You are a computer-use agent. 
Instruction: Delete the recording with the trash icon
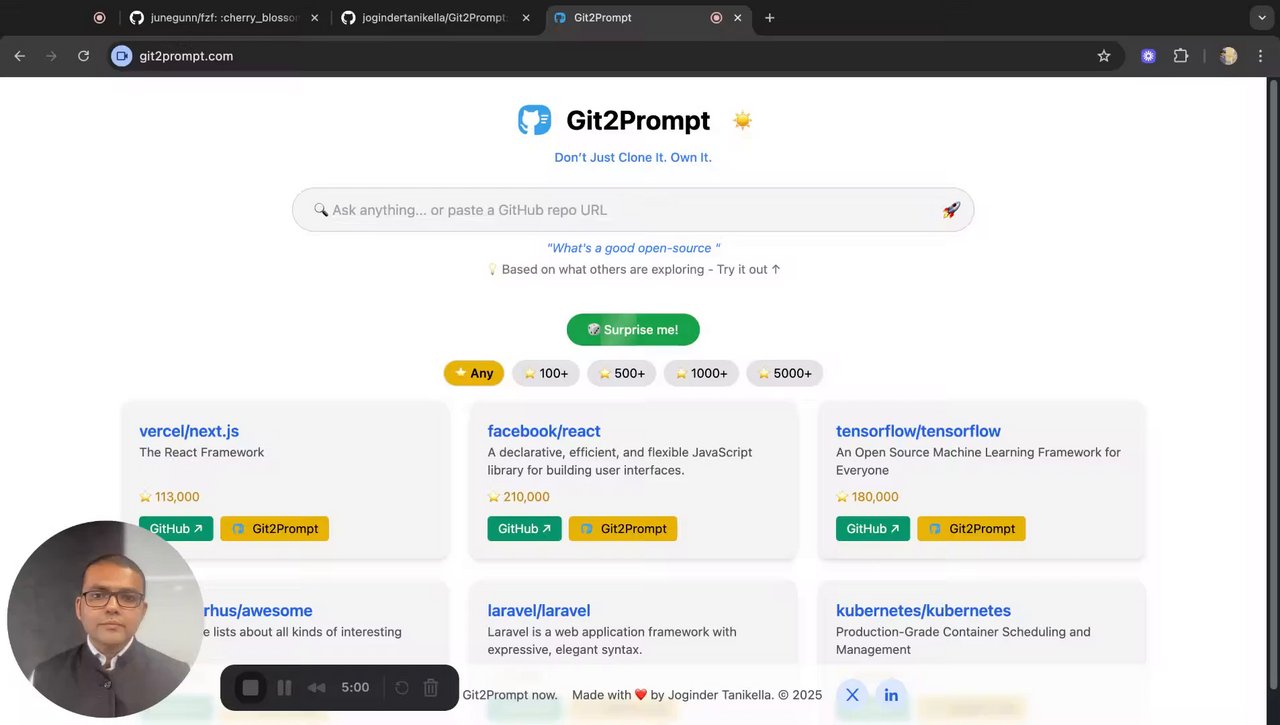tap(431, 688)
